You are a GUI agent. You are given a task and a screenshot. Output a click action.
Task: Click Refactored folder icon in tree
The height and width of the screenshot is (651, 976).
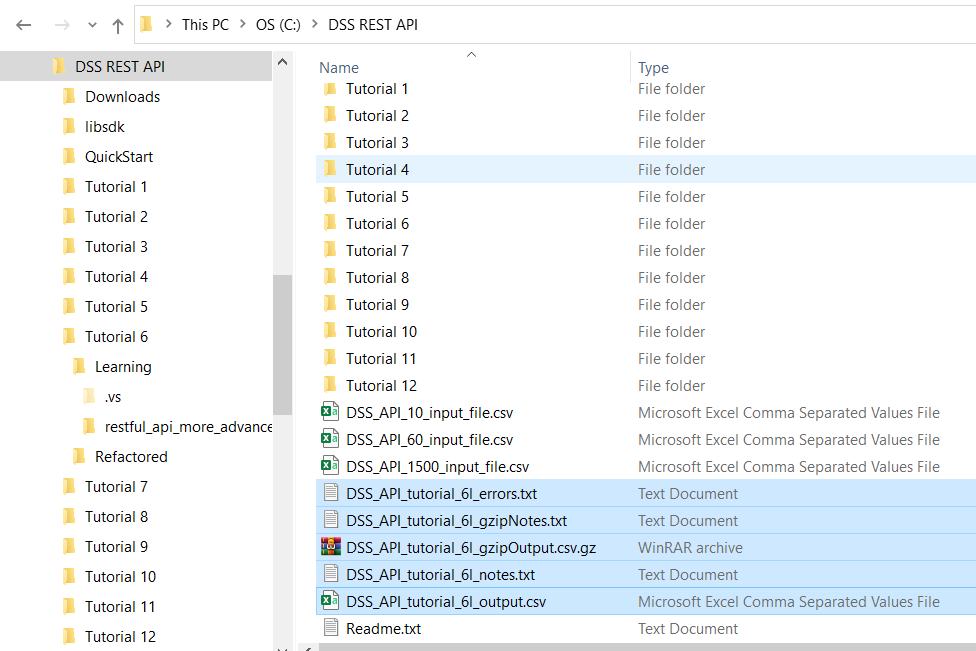80,457
